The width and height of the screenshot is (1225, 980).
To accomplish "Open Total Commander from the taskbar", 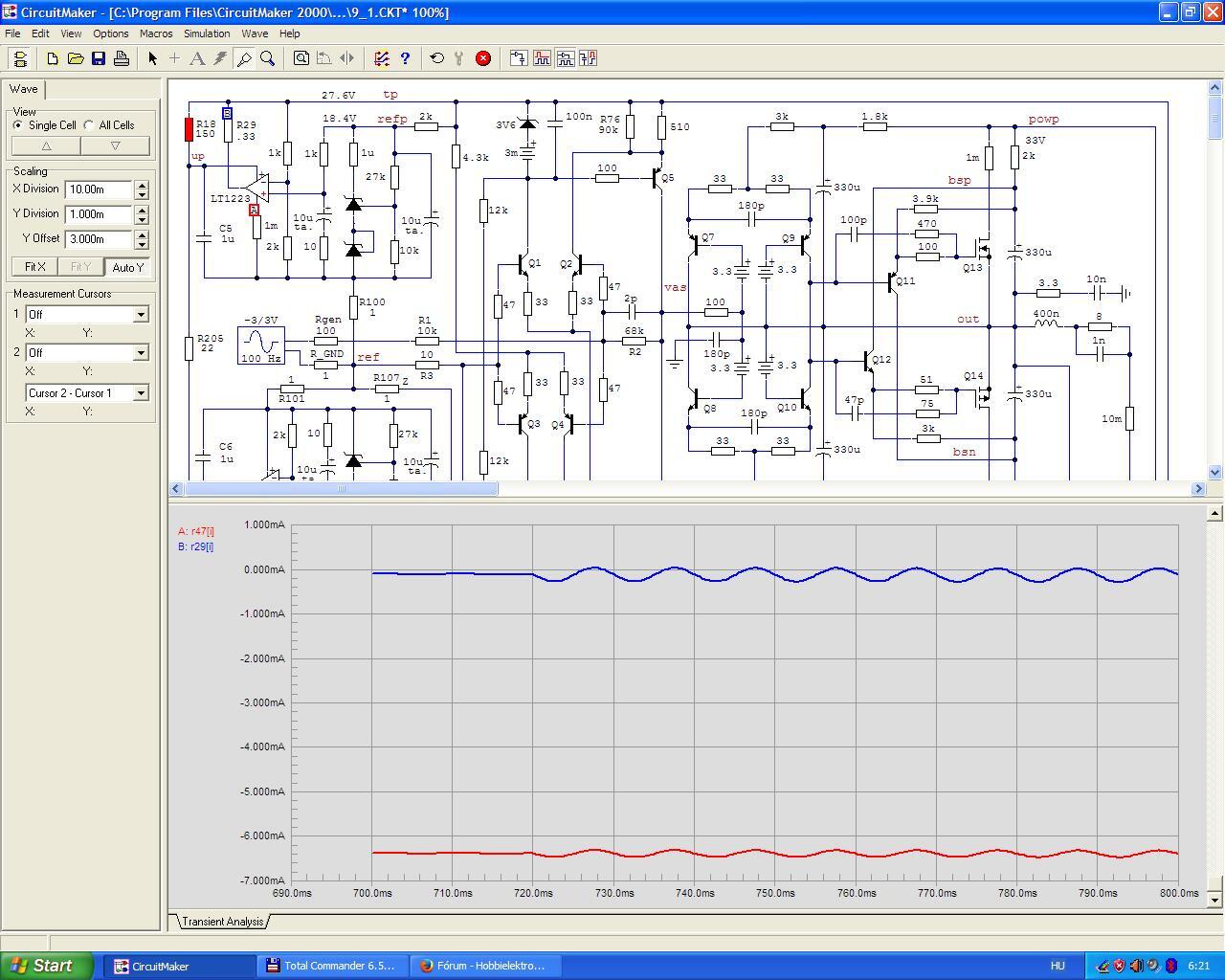I will (x=331, y=966).
